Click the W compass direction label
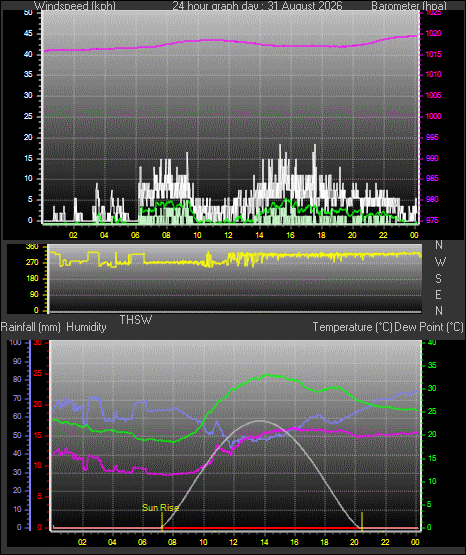 click(x=440, y=262)
